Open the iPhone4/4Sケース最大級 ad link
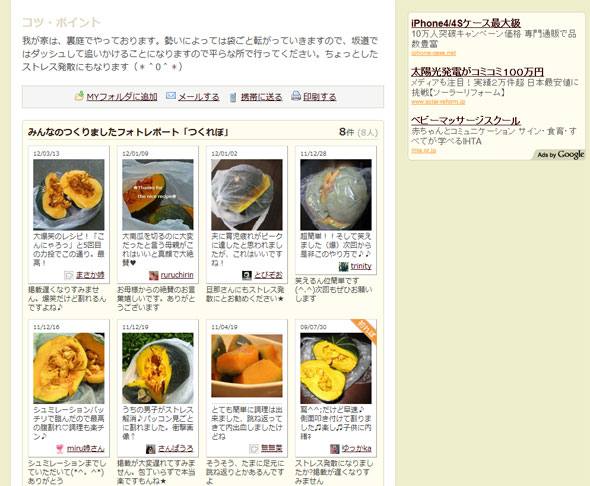This screenshot has height=486, width=590. [466, 23]
